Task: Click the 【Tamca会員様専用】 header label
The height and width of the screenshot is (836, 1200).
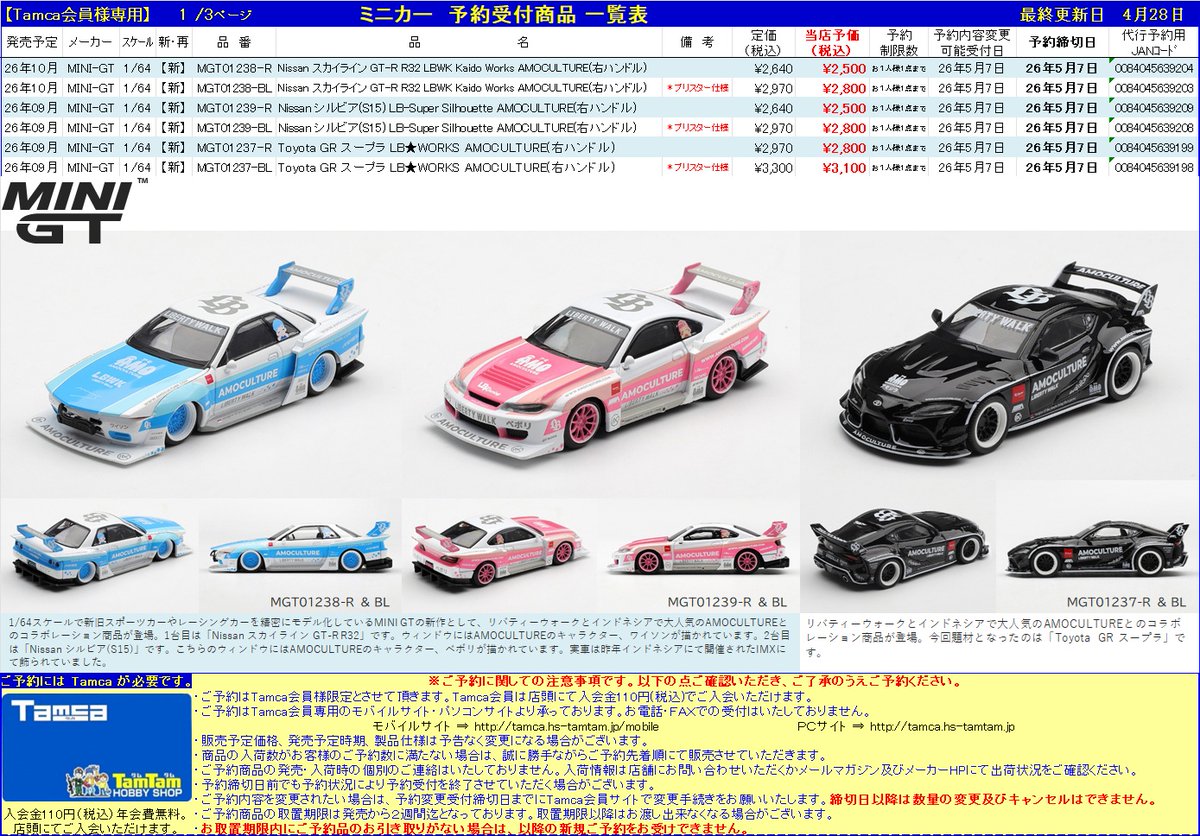Action: click(x=78, y=15)
